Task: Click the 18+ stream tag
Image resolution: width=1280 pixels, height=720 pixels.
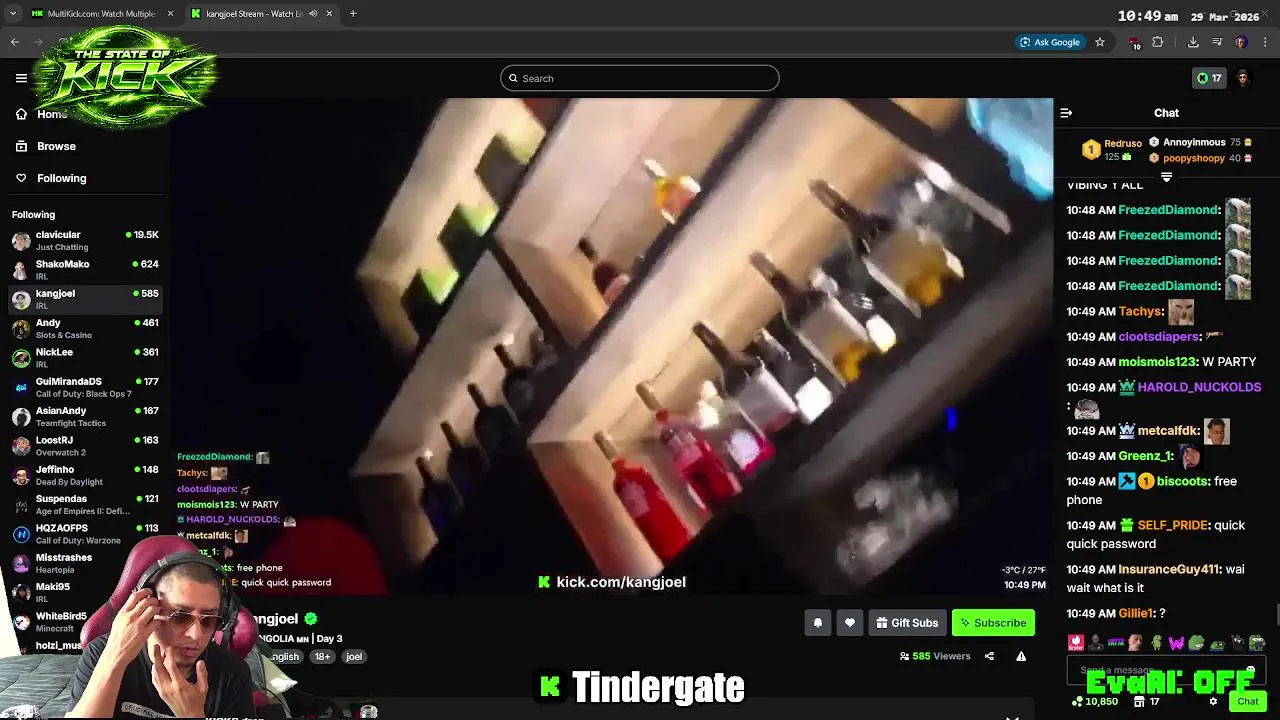Action: (322, 657)
